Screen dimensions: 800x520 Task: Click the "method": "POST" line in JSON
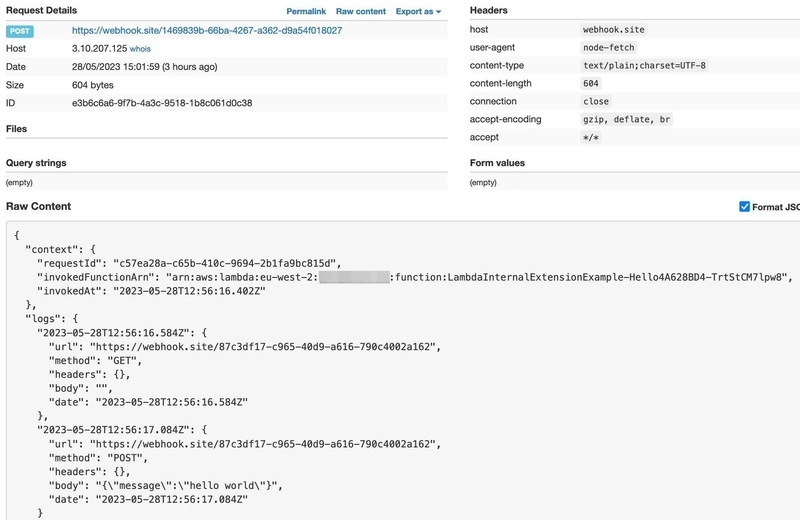[98, 458]
